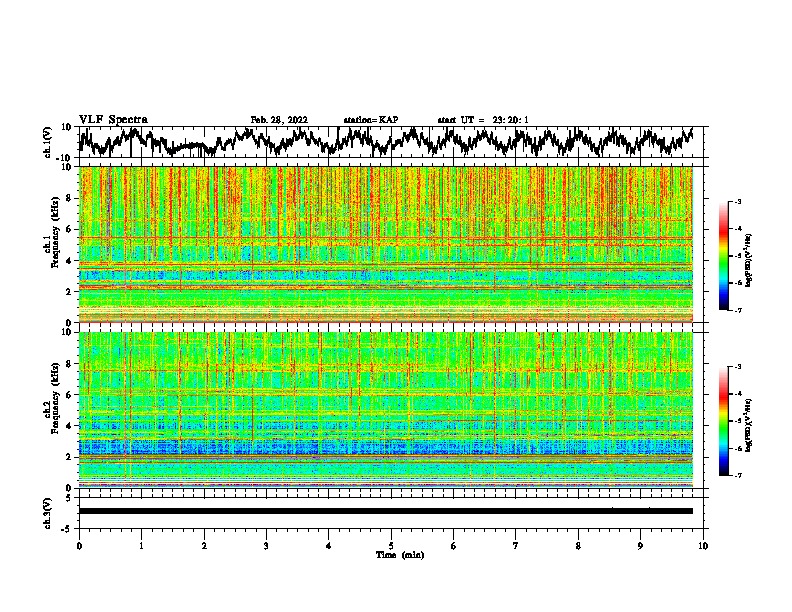
Task: Click the "4" kHz tick on ch.1 spectrogram
Action: tap(70, 261)
